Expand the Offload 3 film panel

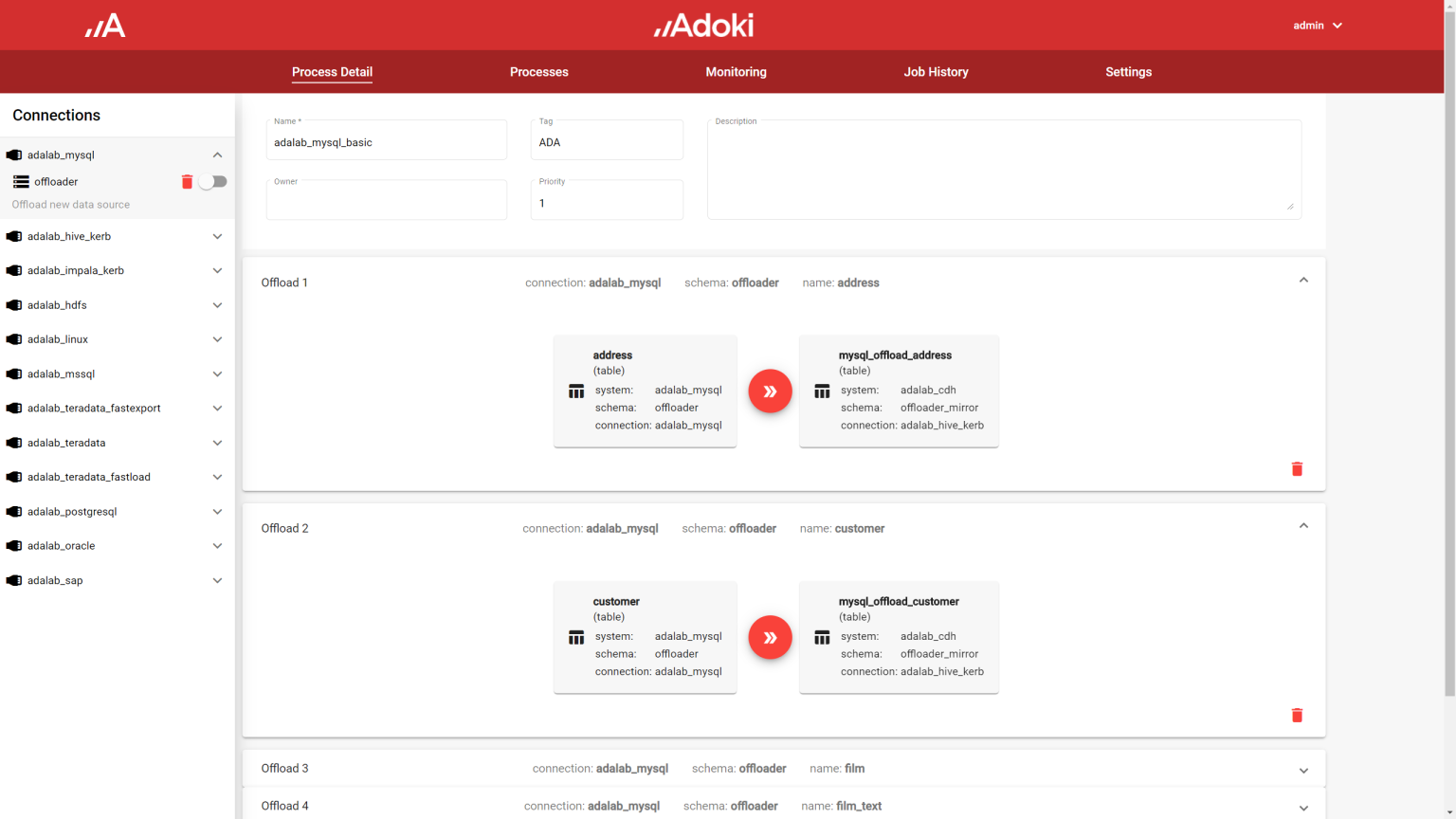pyautogui.click(x=1303, y=770)
